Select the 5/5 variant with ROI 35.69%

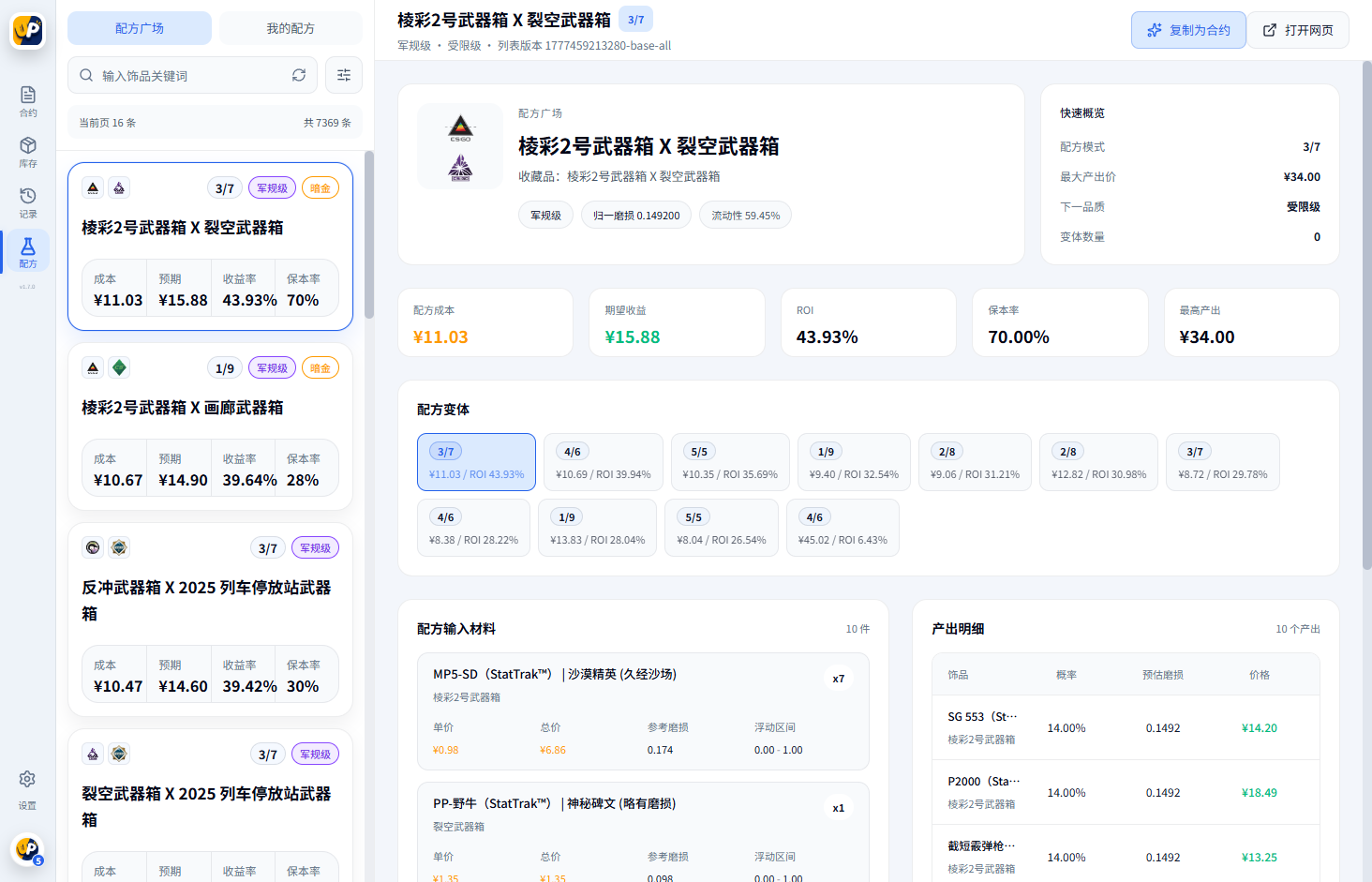(x=730, y=462)
